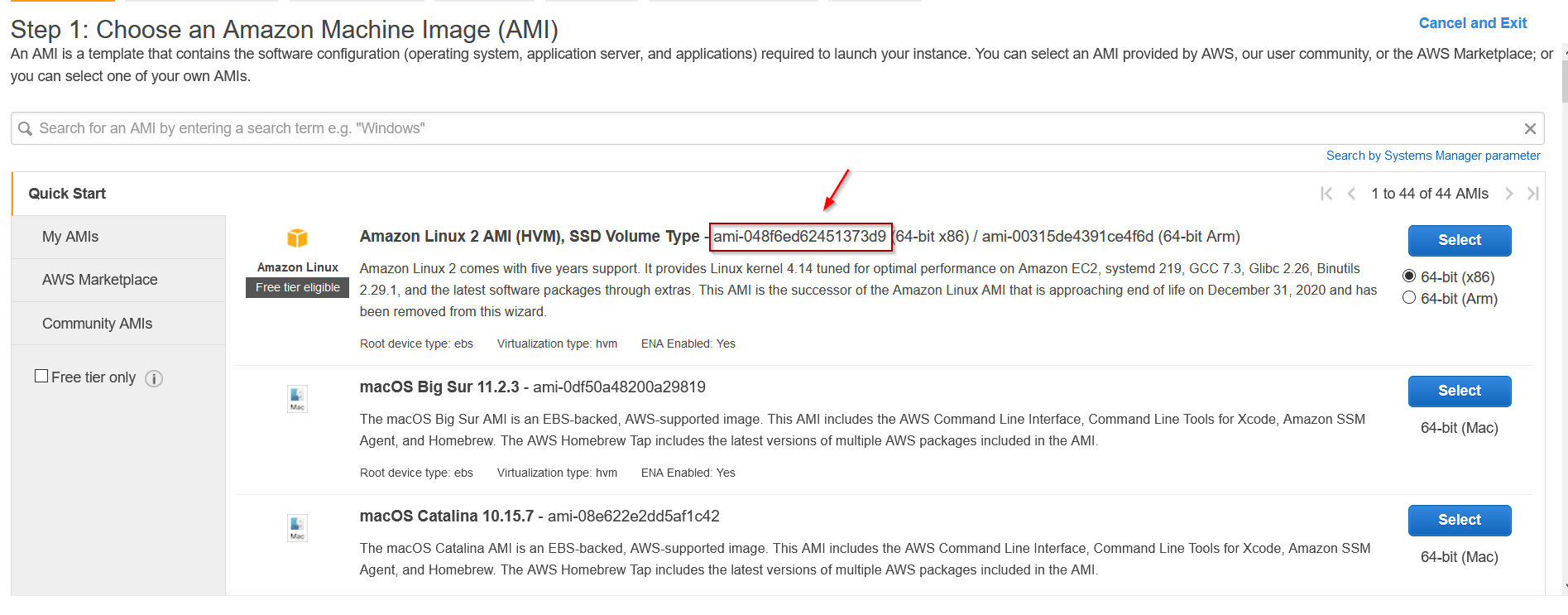The width and height of the screenshot is (1568, 615).
Task: Focus the AMI search input field
Action: pyautogui.click(x=778, y=128)
